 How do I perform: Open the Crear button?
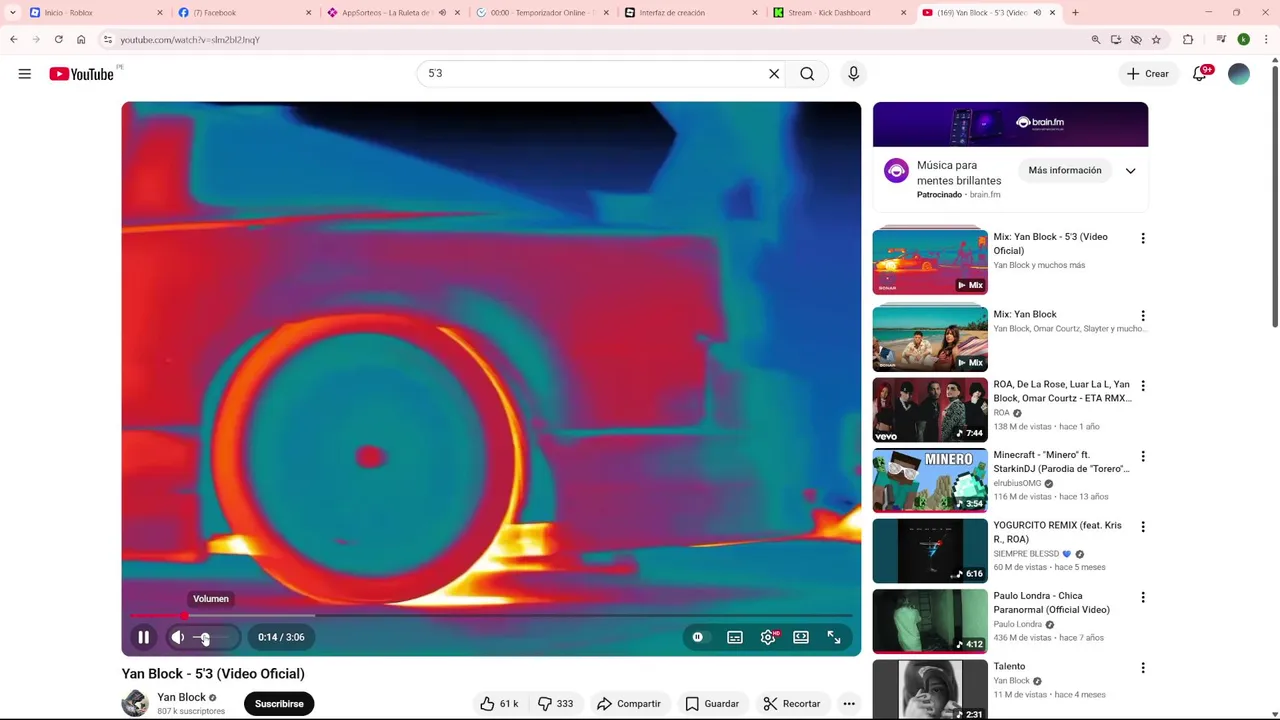click(x=1147, y=74)
